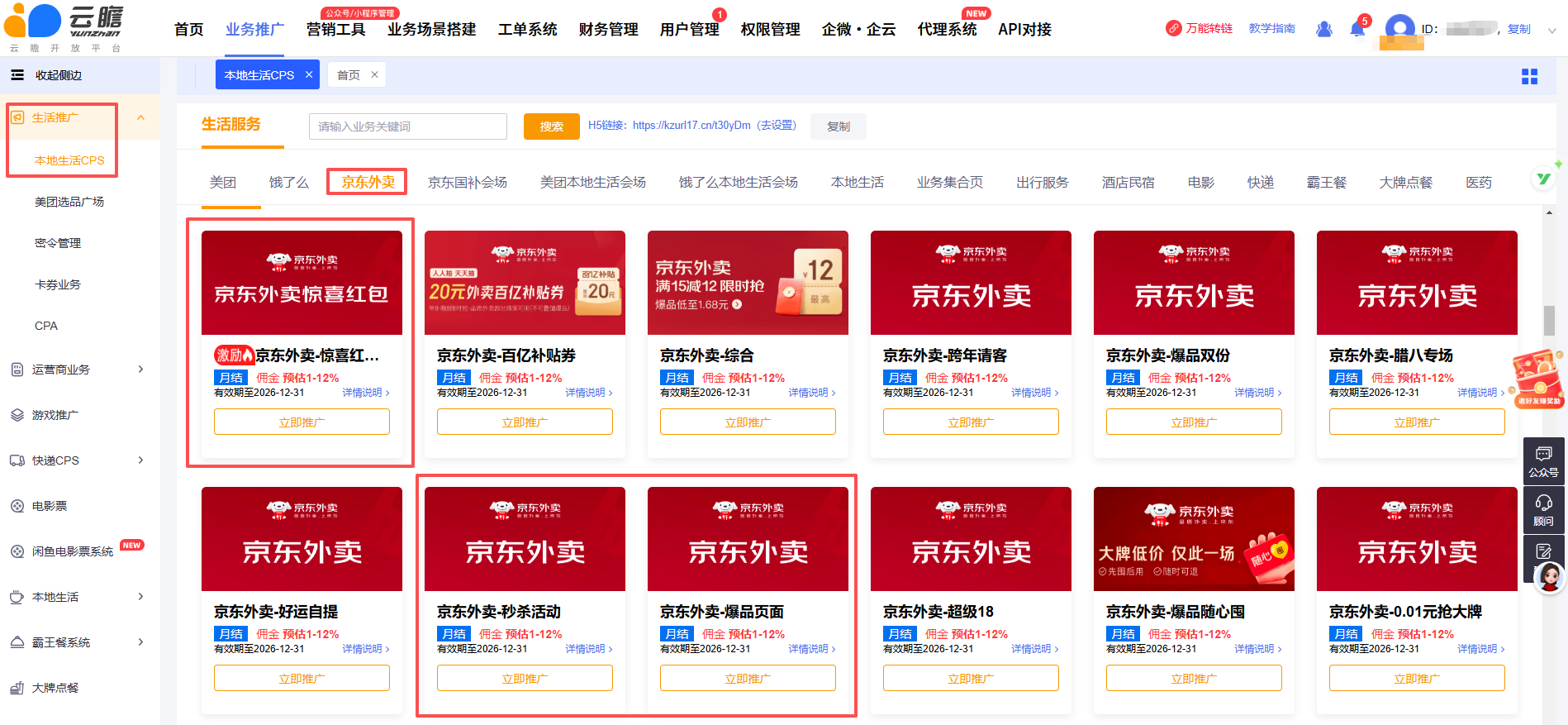Viewport: 1568px width, 725px height.
Task: Click the orange 搜索 button
Action: (551, 126)
